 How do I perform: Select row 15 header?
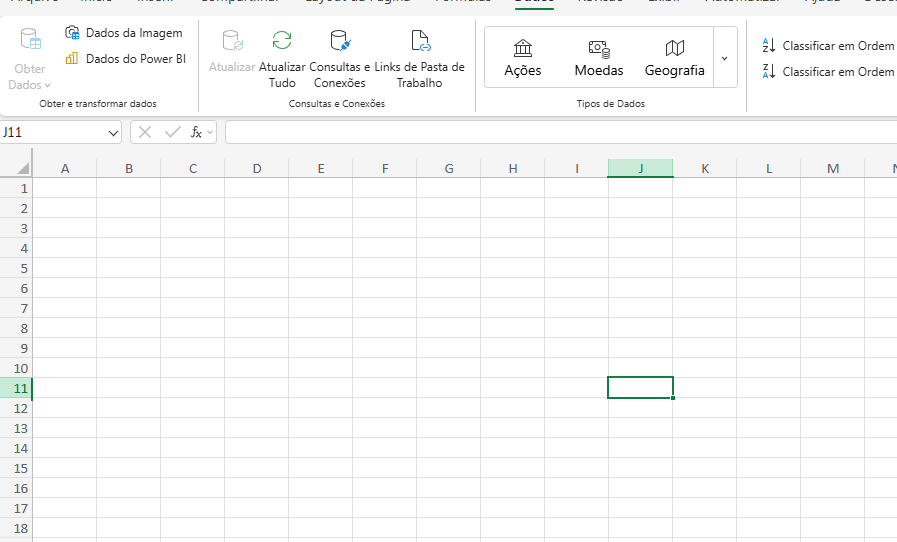16,468
